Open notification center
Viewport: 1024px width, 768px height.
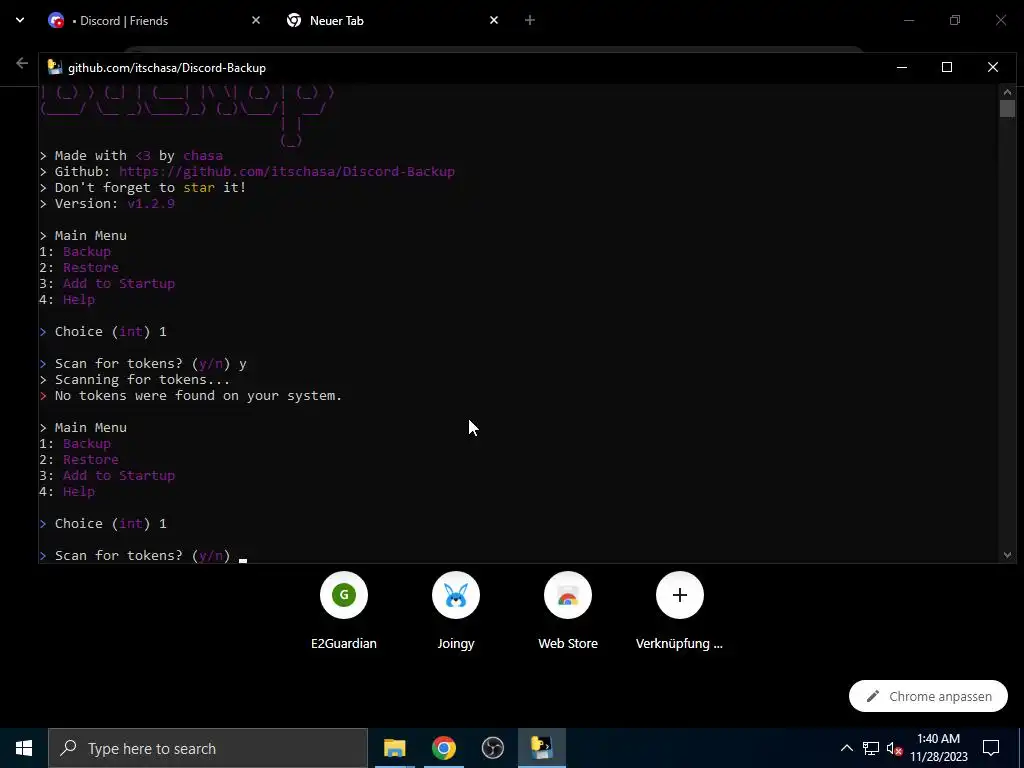click(991, 748)
